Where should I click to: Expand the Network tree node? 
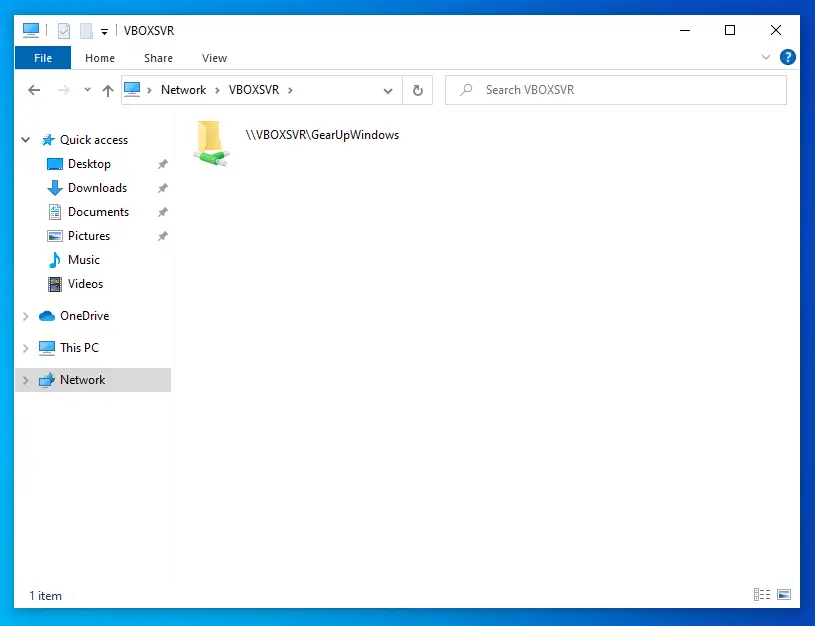[25, 381]
